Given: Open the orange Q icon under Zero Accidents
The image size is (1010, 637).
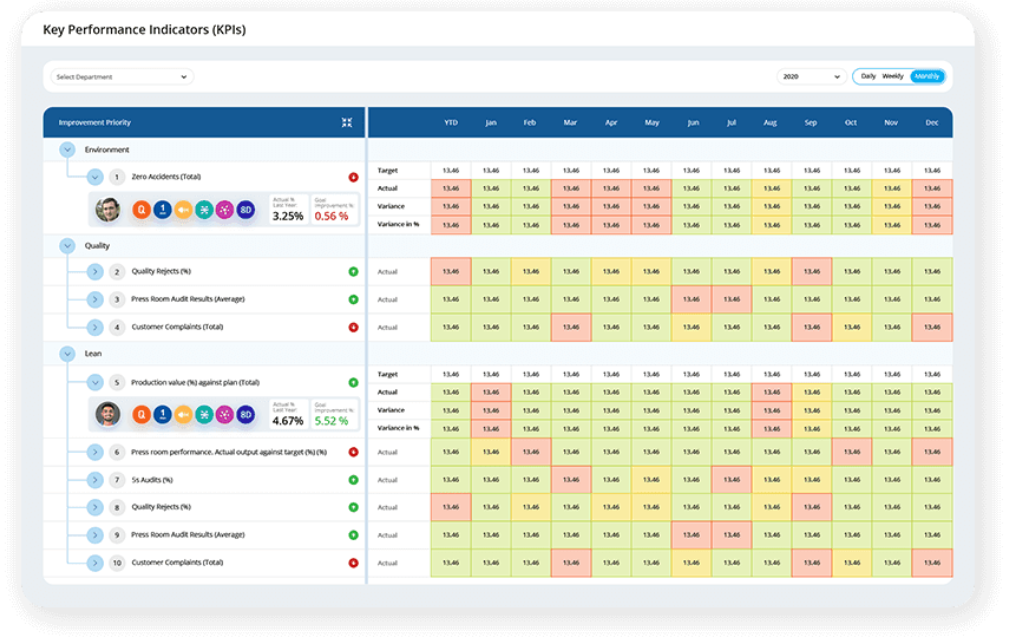Looking at the screenshot, I should pyautogui.click(x=141, y=210).
